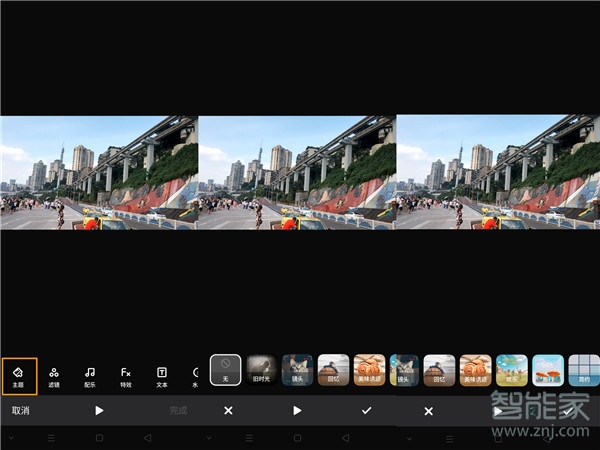600x450 pixels.
Task: Play the video in middle panel
Action: coord(297,411)
